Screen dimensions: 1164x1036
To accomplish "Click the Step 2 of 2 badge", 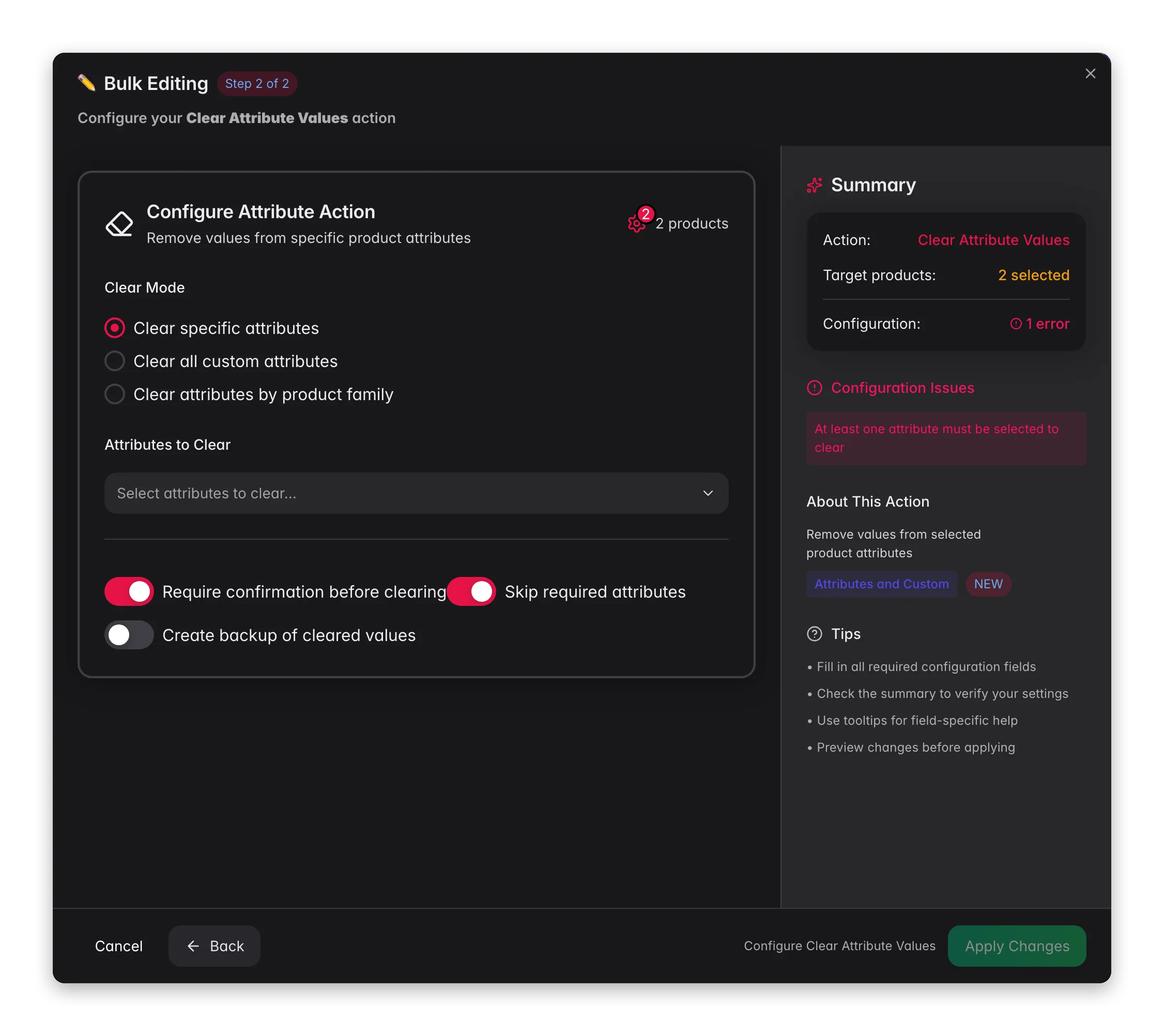I will coord(257,84).
